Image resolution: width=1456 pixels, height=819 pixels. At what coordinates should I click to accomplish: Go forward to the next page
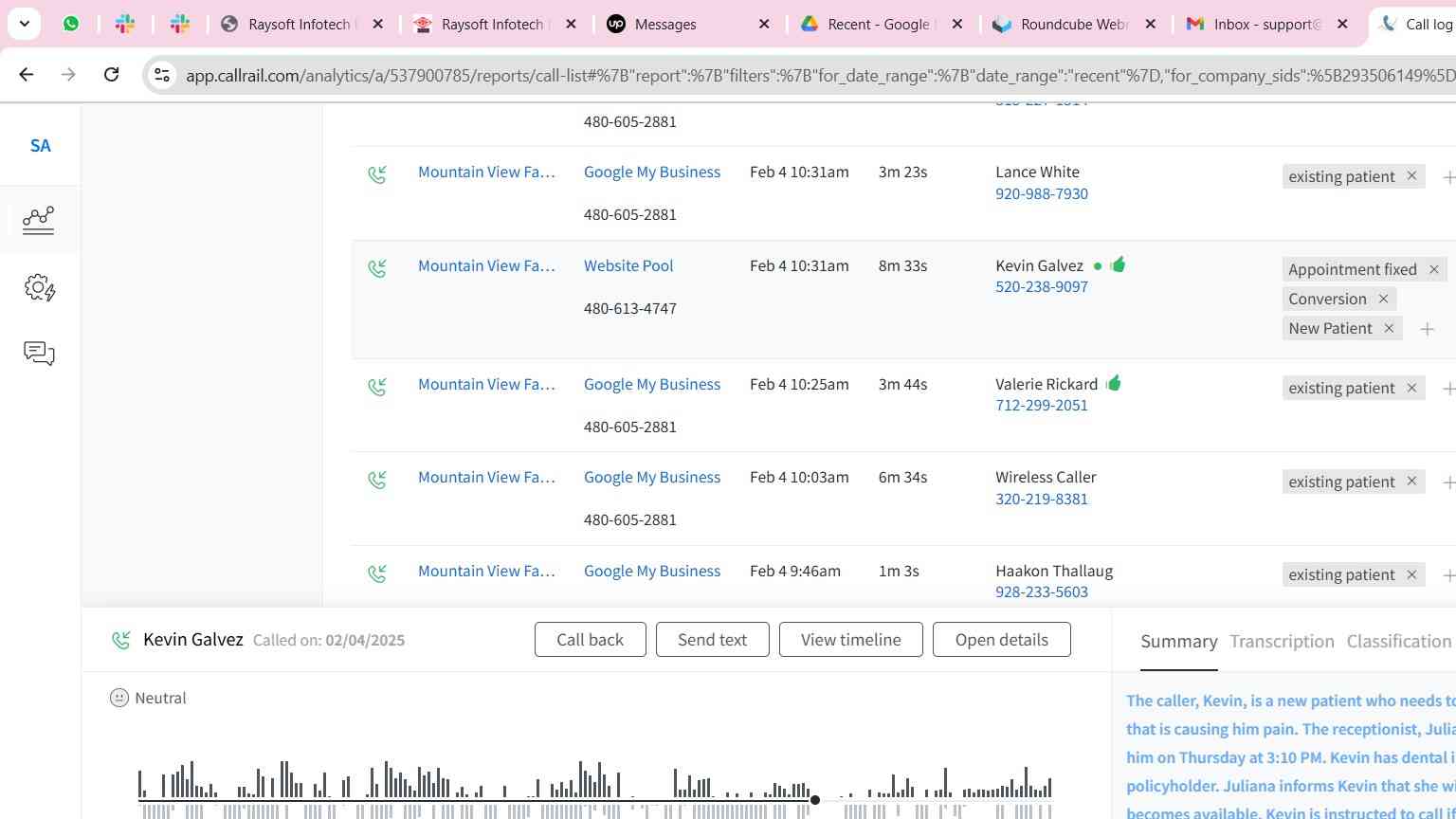[68, 74]
